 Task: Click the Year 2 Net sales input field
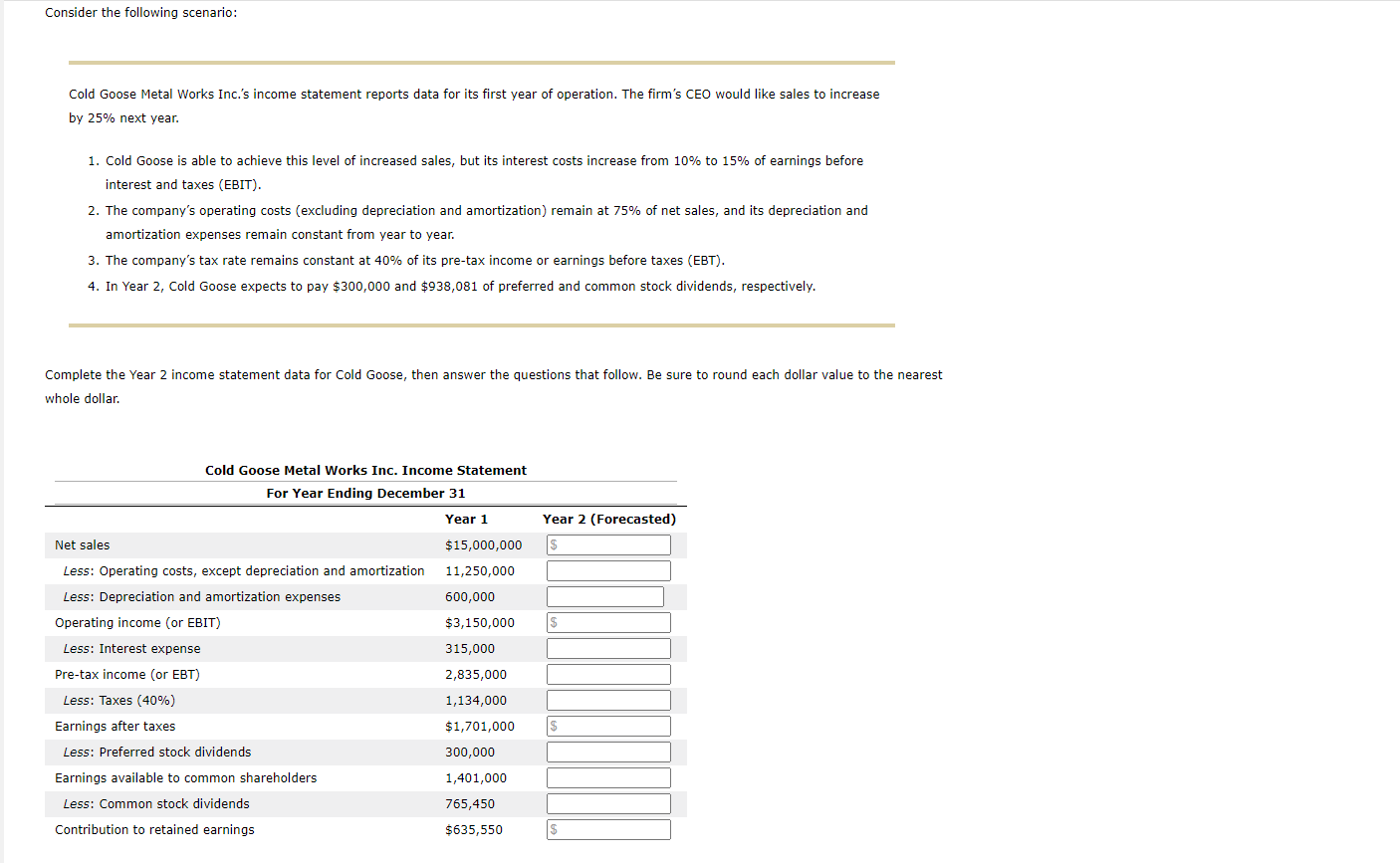tap(607, 544)
